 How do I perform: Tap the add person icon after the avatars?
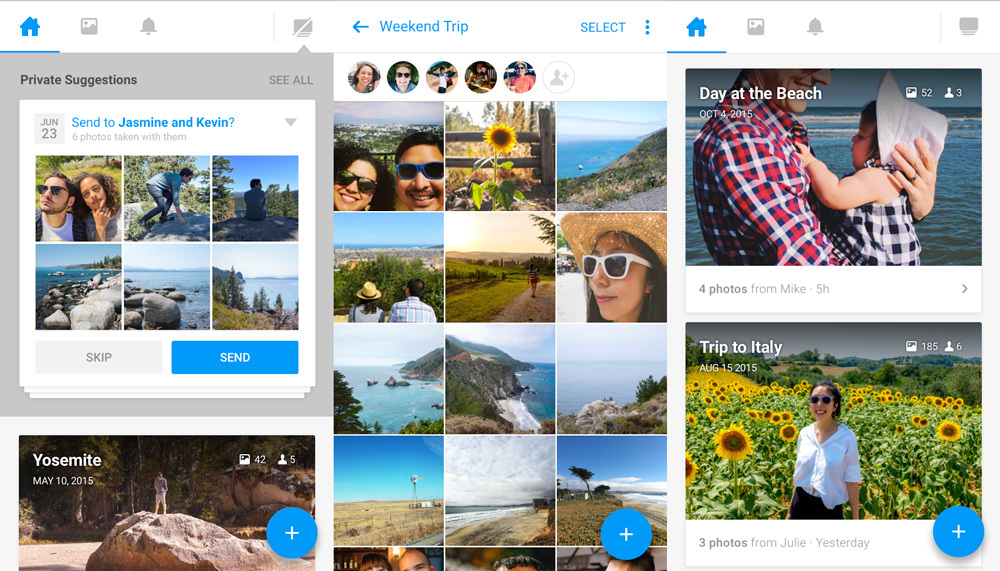(558, 77)
